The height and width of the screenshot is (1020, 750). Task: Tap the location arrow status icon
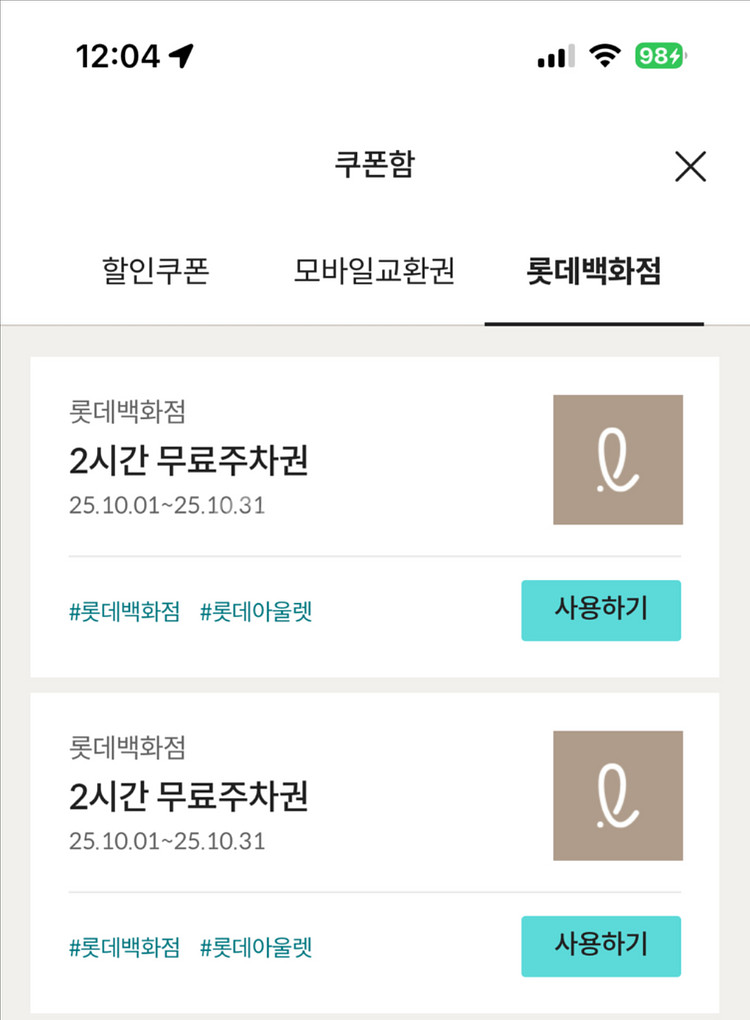coord(181,57)
